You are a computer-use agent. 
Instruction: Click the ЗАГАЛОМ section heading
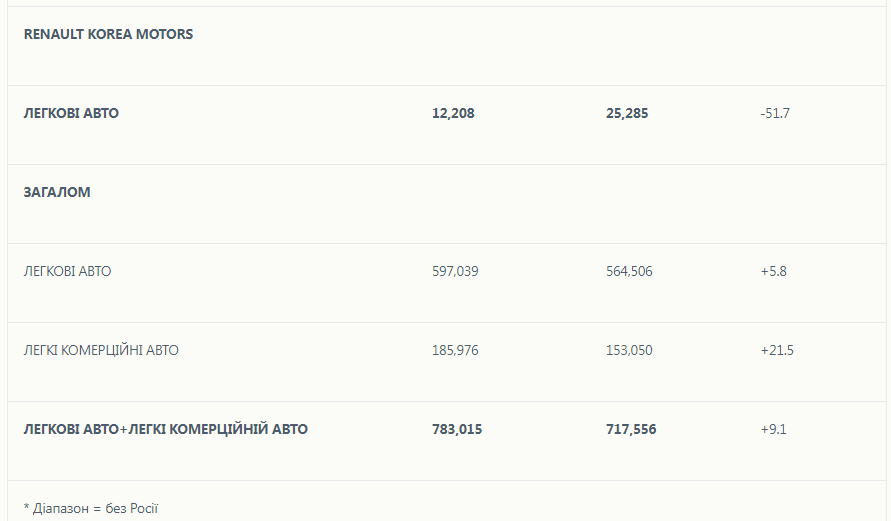57,192
